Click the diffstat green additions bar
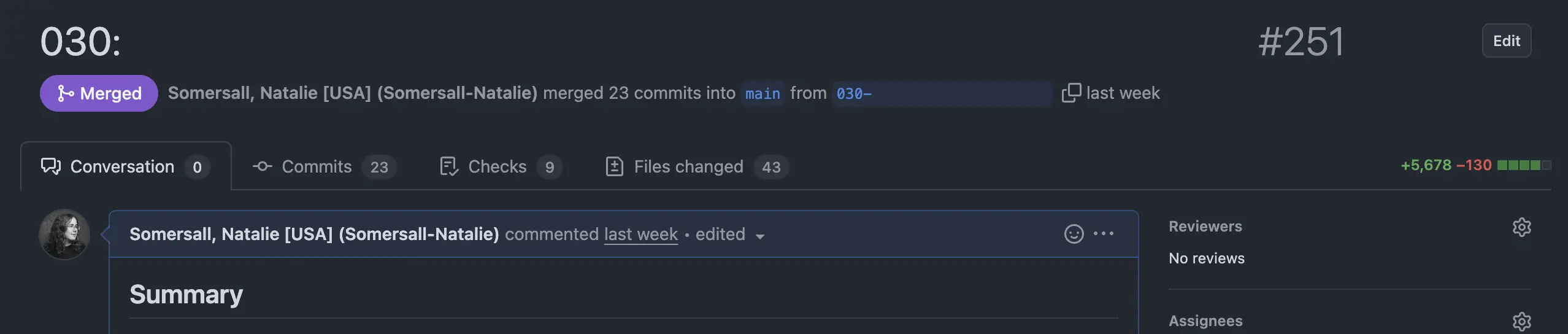The width and height of the screenshot is (1568, 334). point(1519,165)
